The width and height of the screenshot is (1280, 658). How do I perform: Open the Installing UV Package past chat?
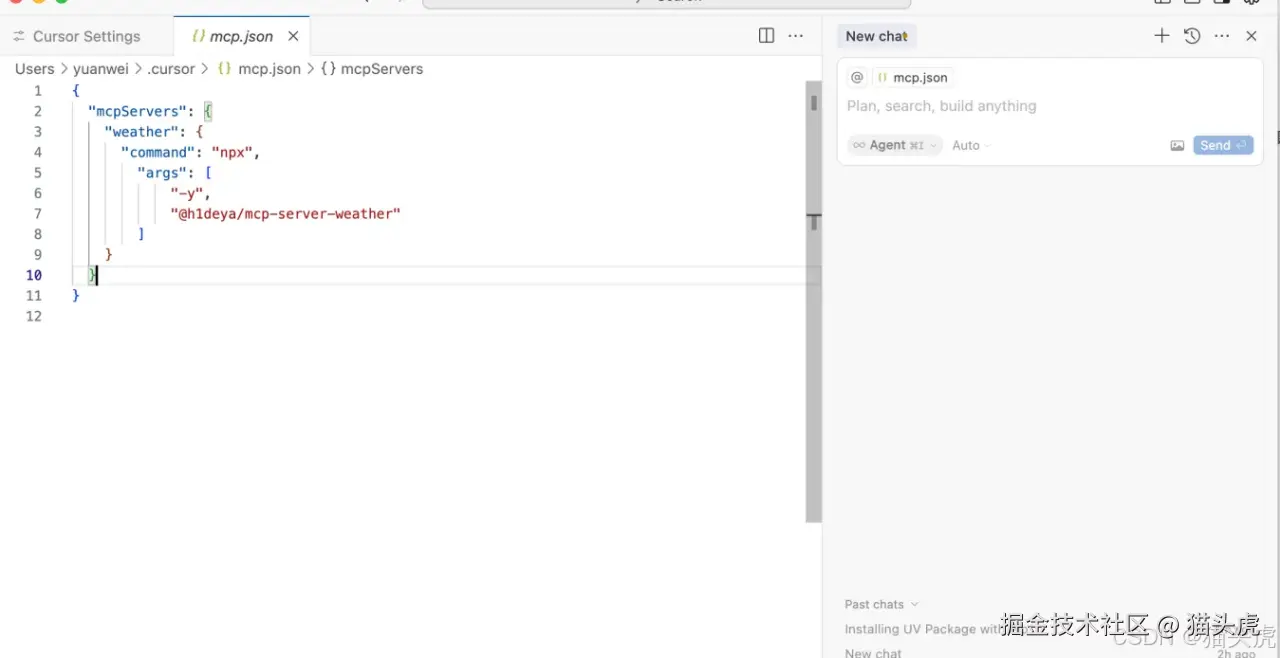pos(923,629)
